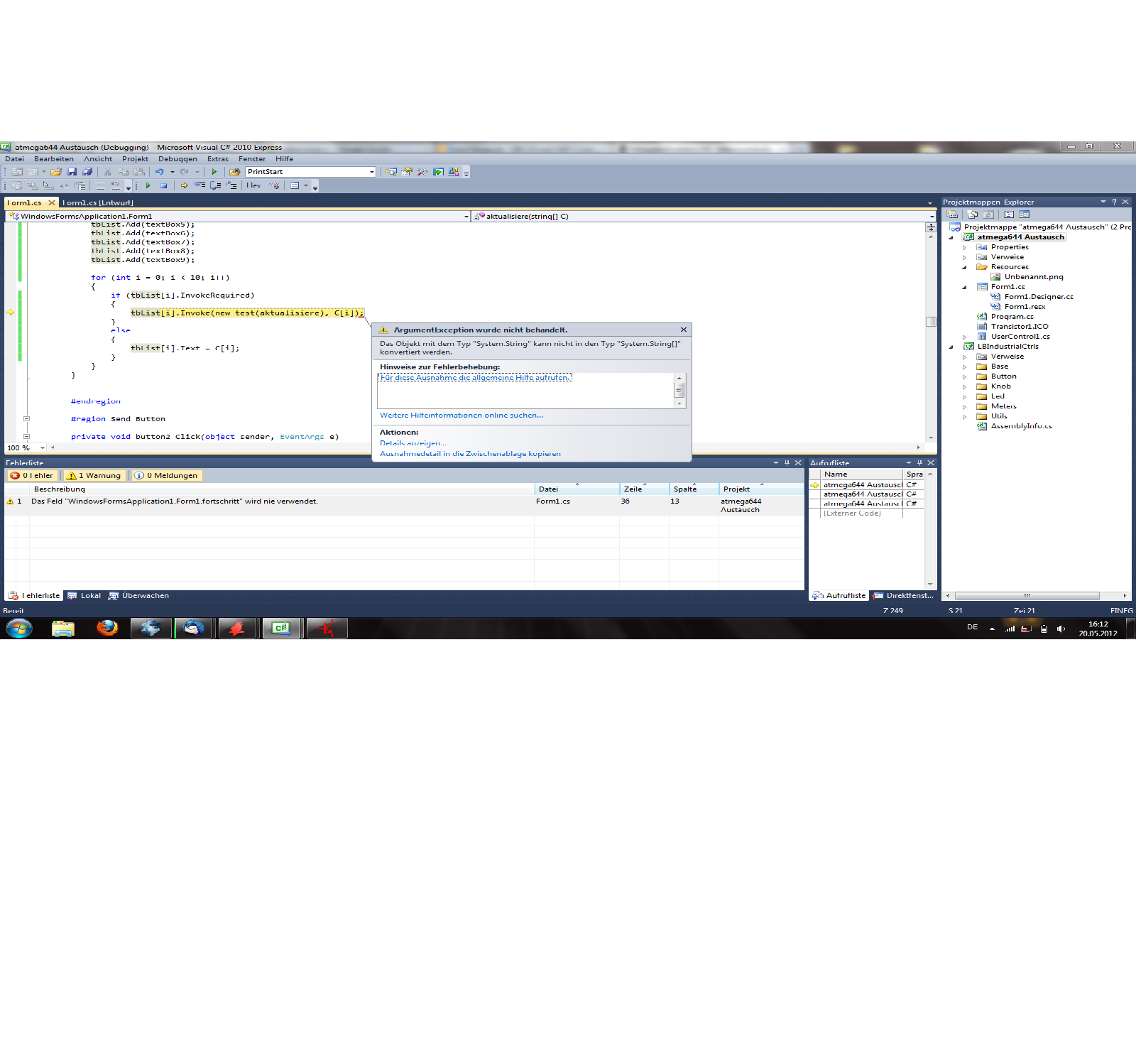Close the ArgumentException popup
Screen dimensions: 1136x1064
click(x=683, y=330)
